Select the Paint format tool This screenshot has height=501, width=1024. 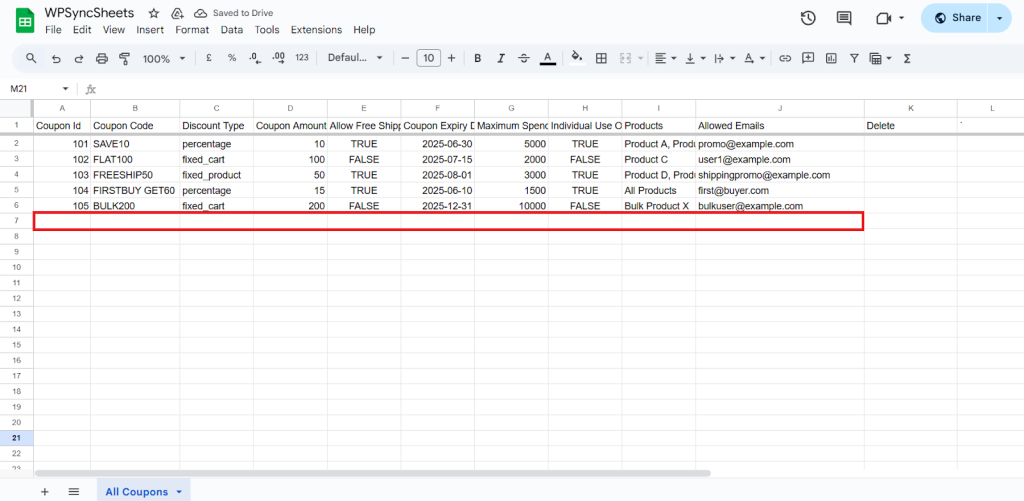[x=125, y=58]
